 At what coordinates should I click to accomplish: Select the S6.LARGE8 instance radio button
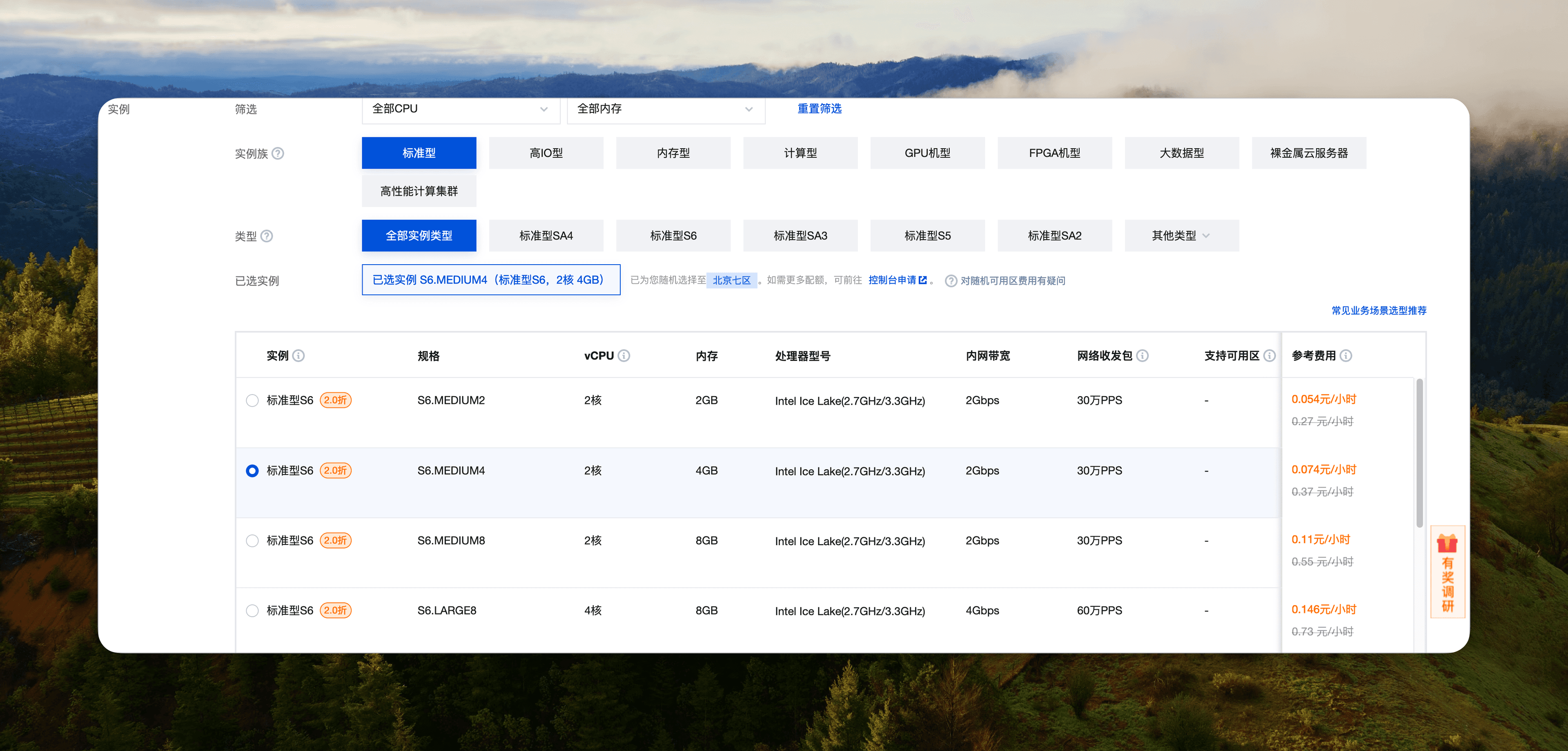252,611
